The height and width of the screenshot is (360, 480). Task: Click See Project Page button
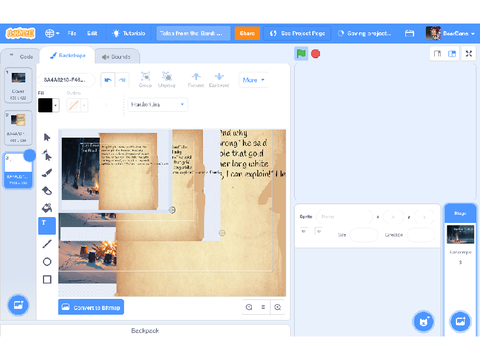(x=297, y=33)
